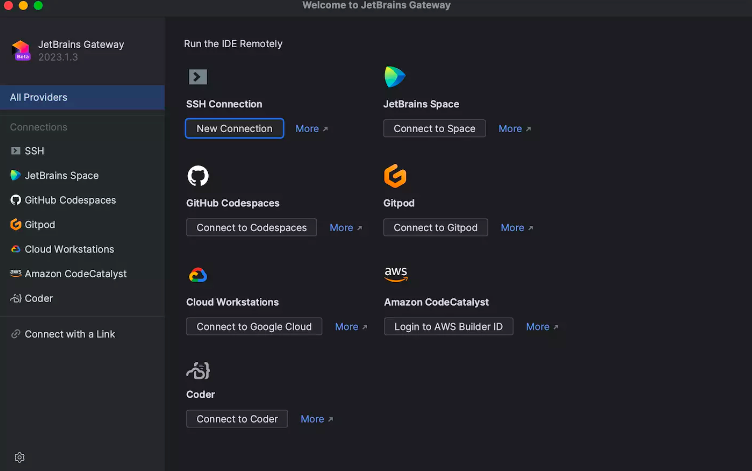Open the More link beside Connect to Gitpod

click(516, 228)
